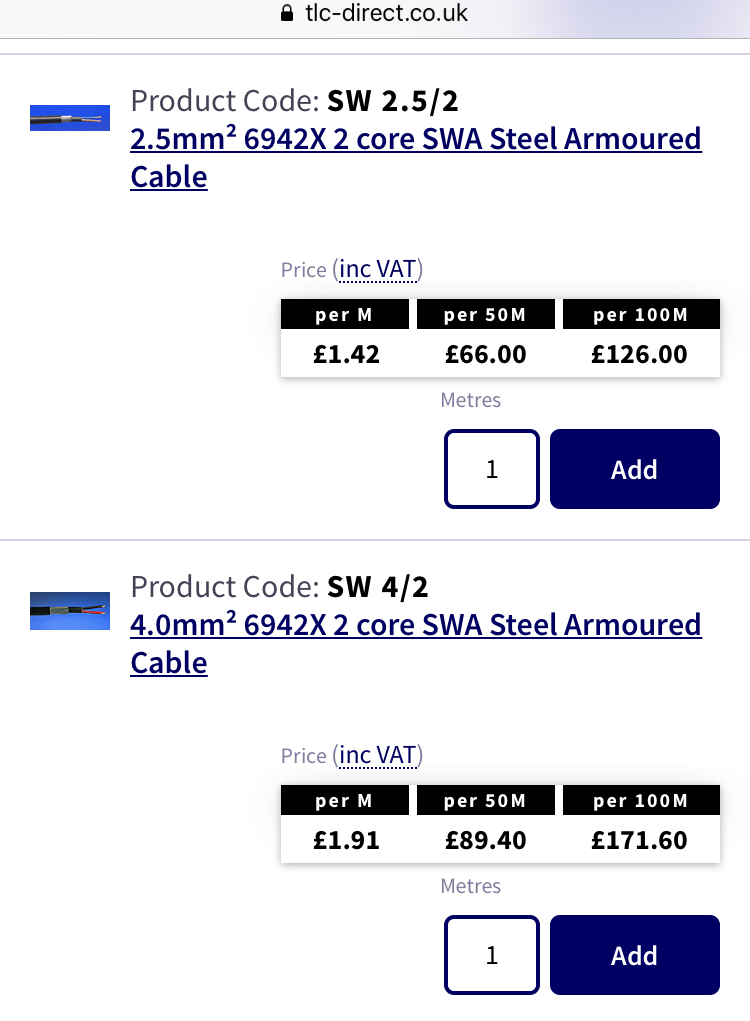Select the tlc-direct.co.uk address text
The width and height of the screenshot is (750, 1021).
click(x=387, y=14)
